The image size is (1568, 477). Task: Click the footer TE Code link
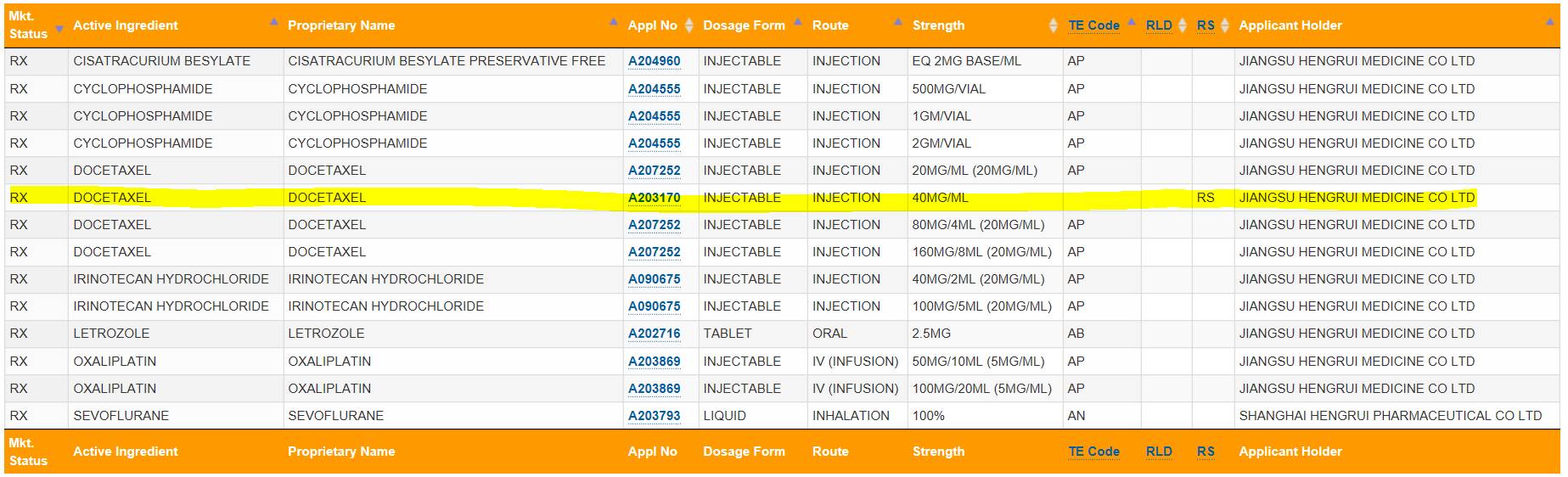(1093, 452)
